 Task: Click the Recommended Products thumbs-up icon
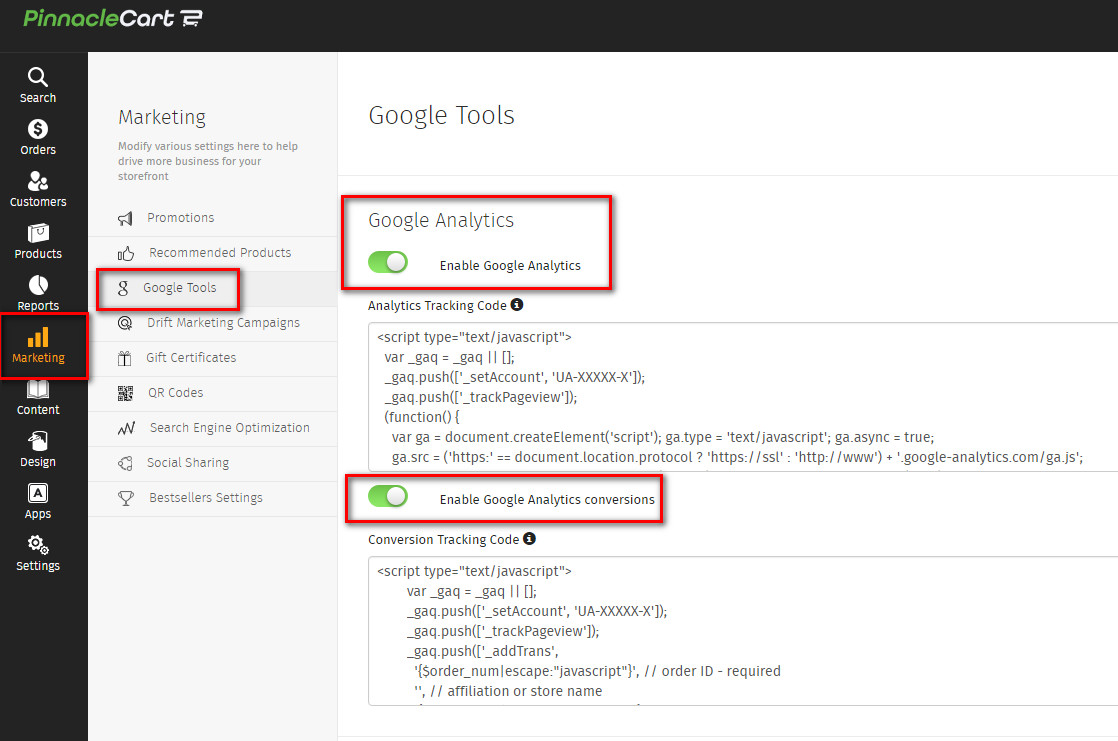point(126,253)
